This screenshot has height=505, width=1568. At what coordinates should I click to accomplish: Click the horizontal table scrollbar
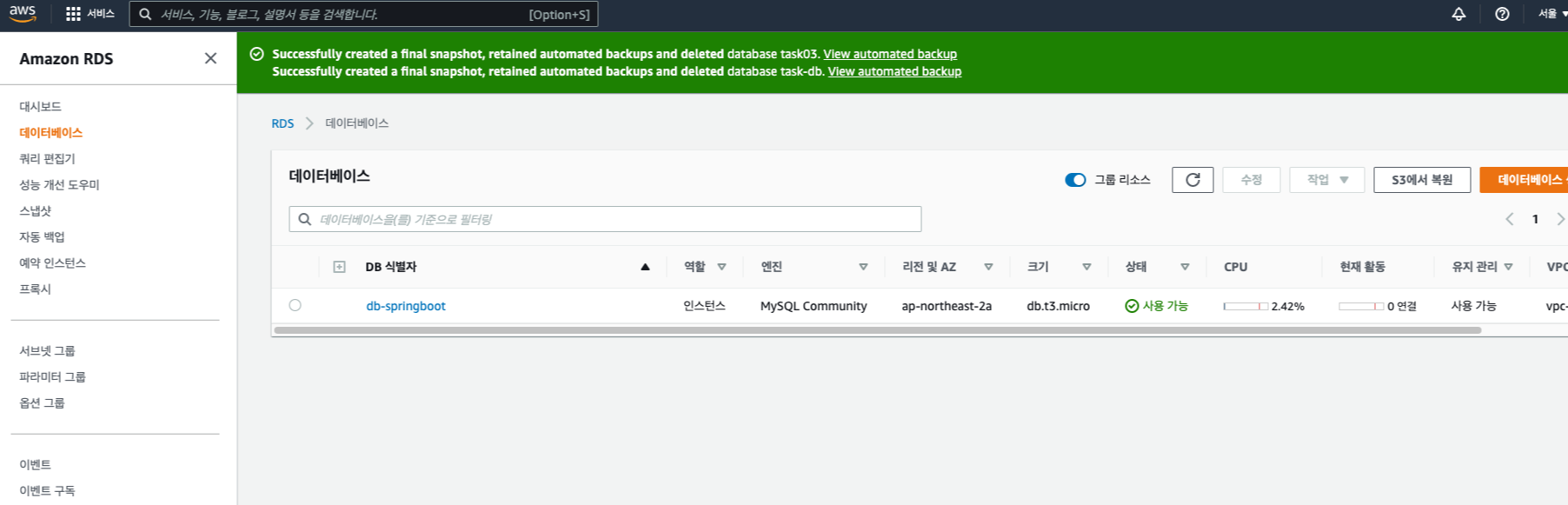(877, 330)
